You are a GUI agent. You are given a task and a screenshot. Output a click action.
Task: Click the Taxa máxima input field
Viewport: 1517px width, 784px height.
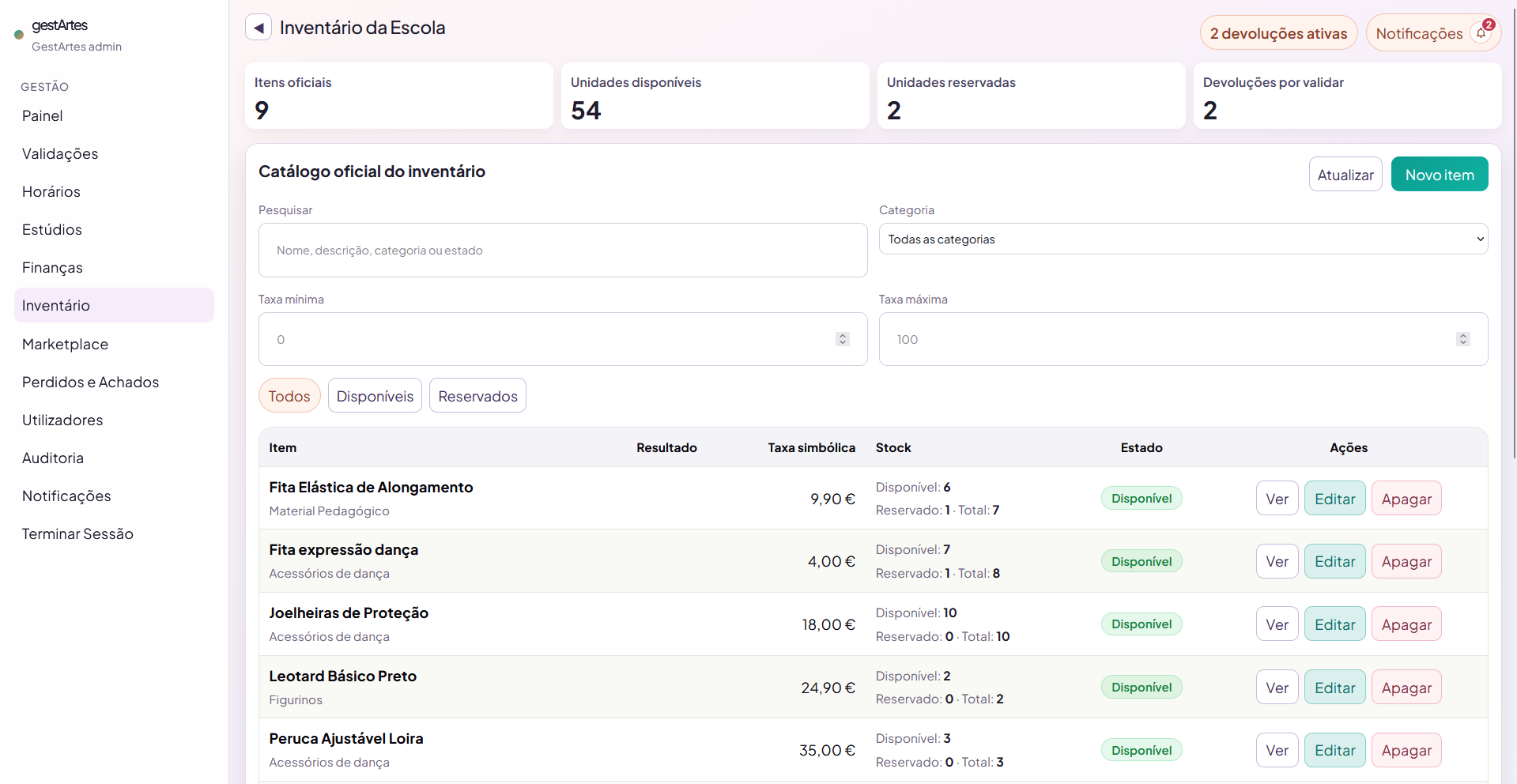point(1183,339)
